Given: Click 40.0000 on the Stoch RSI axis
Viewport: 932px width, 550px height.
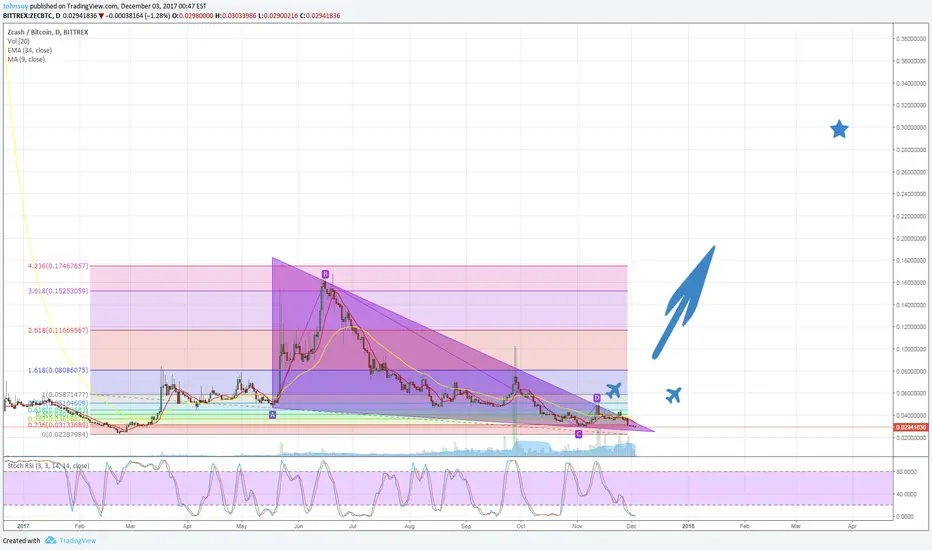Looking at the screenshot, I should pyautogui.click(x=906, y=494).
